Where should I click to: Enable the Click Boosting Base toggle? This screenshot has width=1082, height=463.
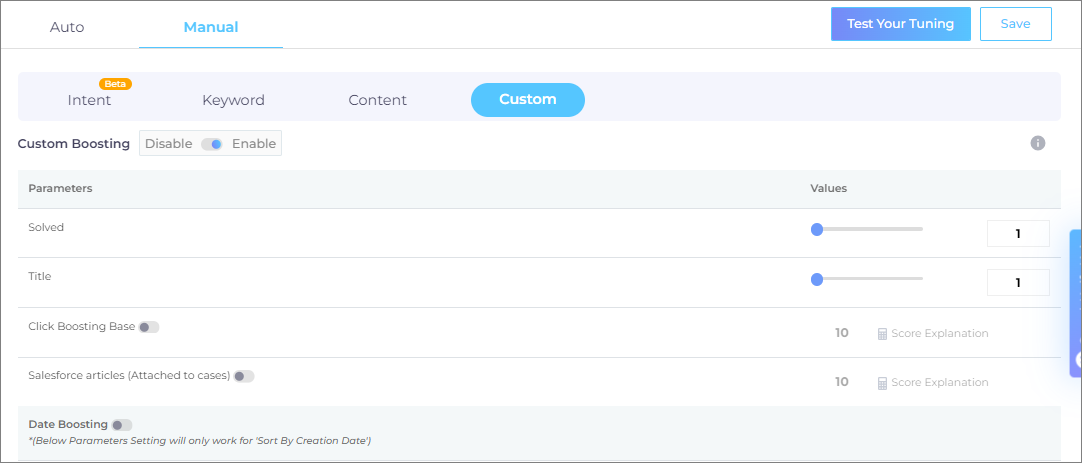[148, 327]
